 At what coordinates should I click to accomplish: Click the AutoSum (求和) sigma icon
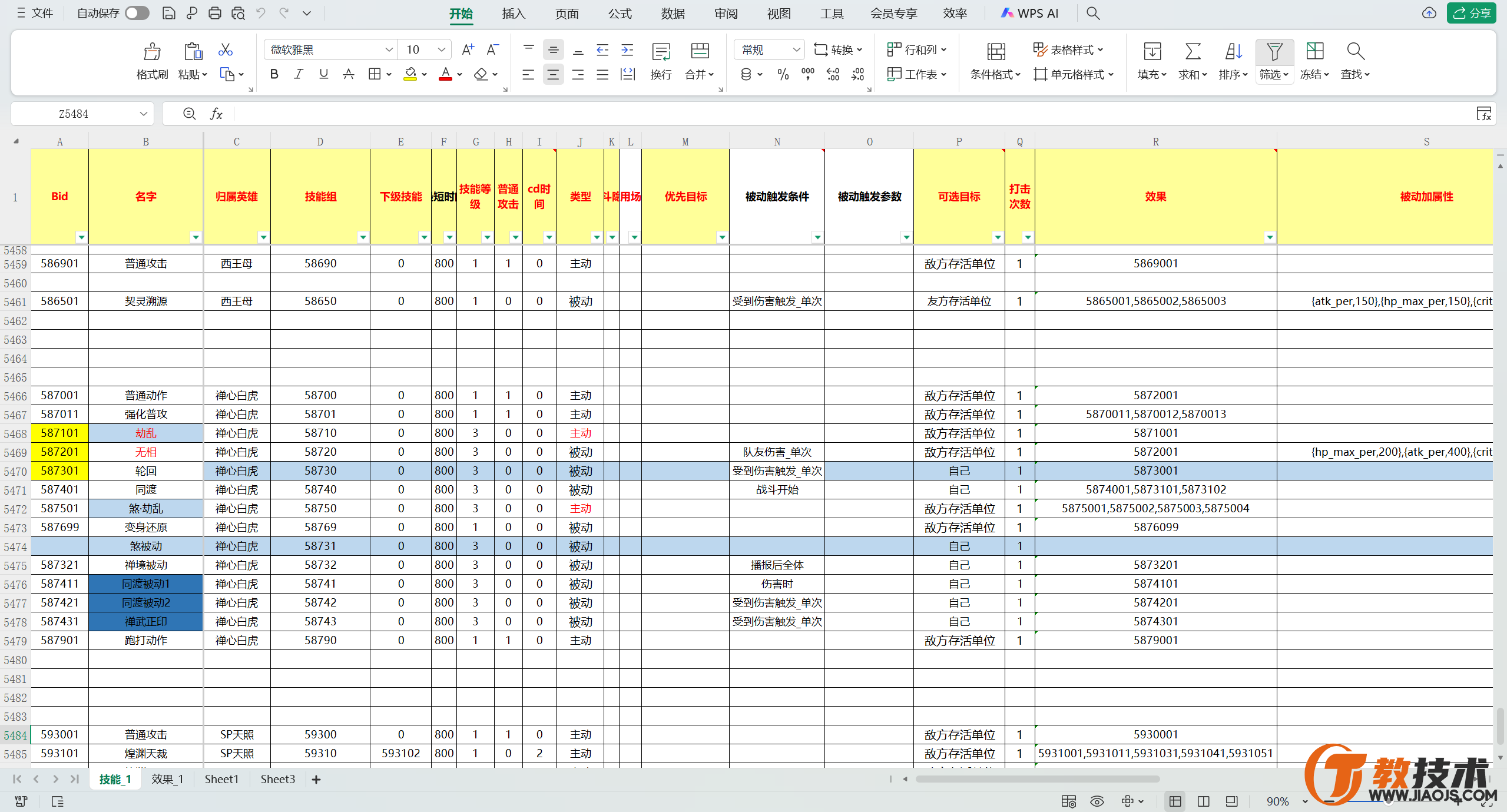coord(1193,52)
